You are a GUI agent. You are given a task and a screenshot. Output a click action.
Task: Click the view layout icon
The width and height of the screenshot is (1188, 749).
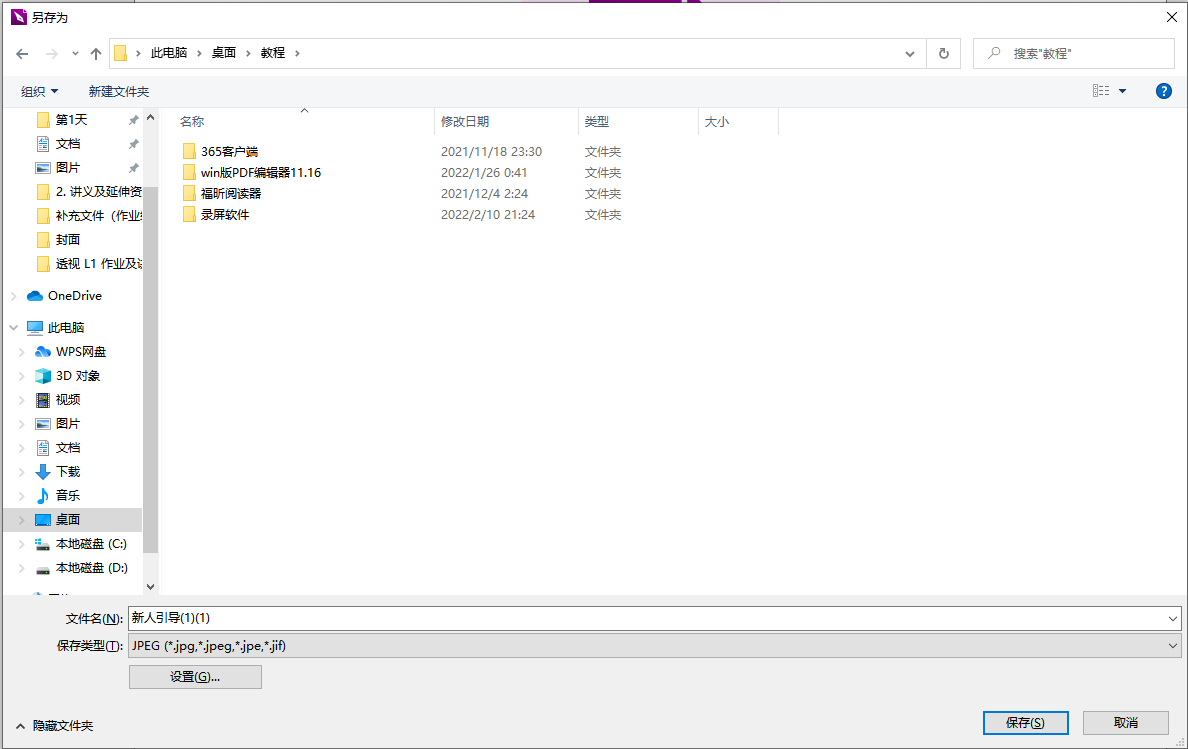click(1101, 91)
